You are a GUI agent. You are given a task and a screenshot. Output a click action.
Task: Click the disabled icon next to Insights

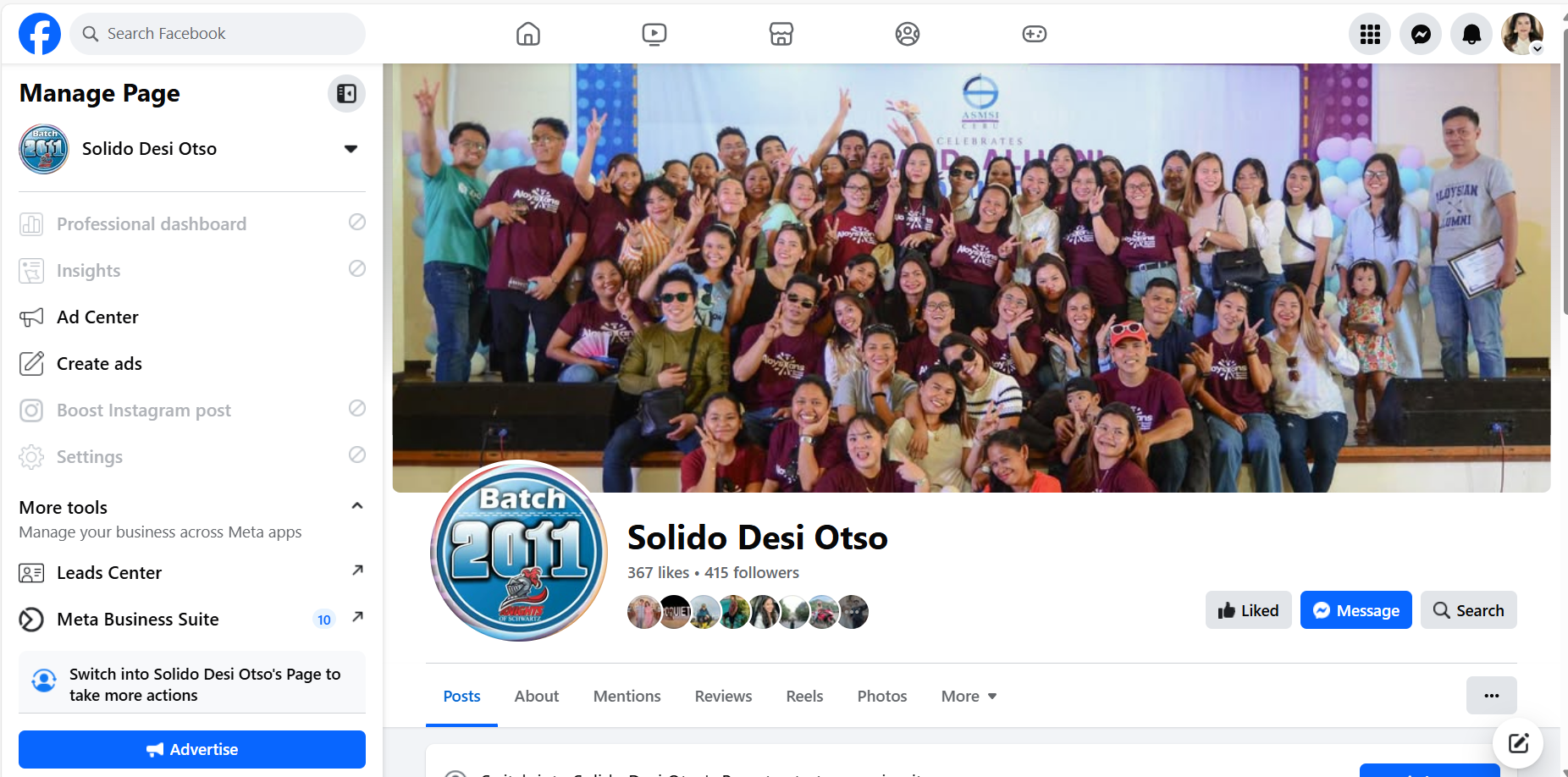(x=357, y=268)
